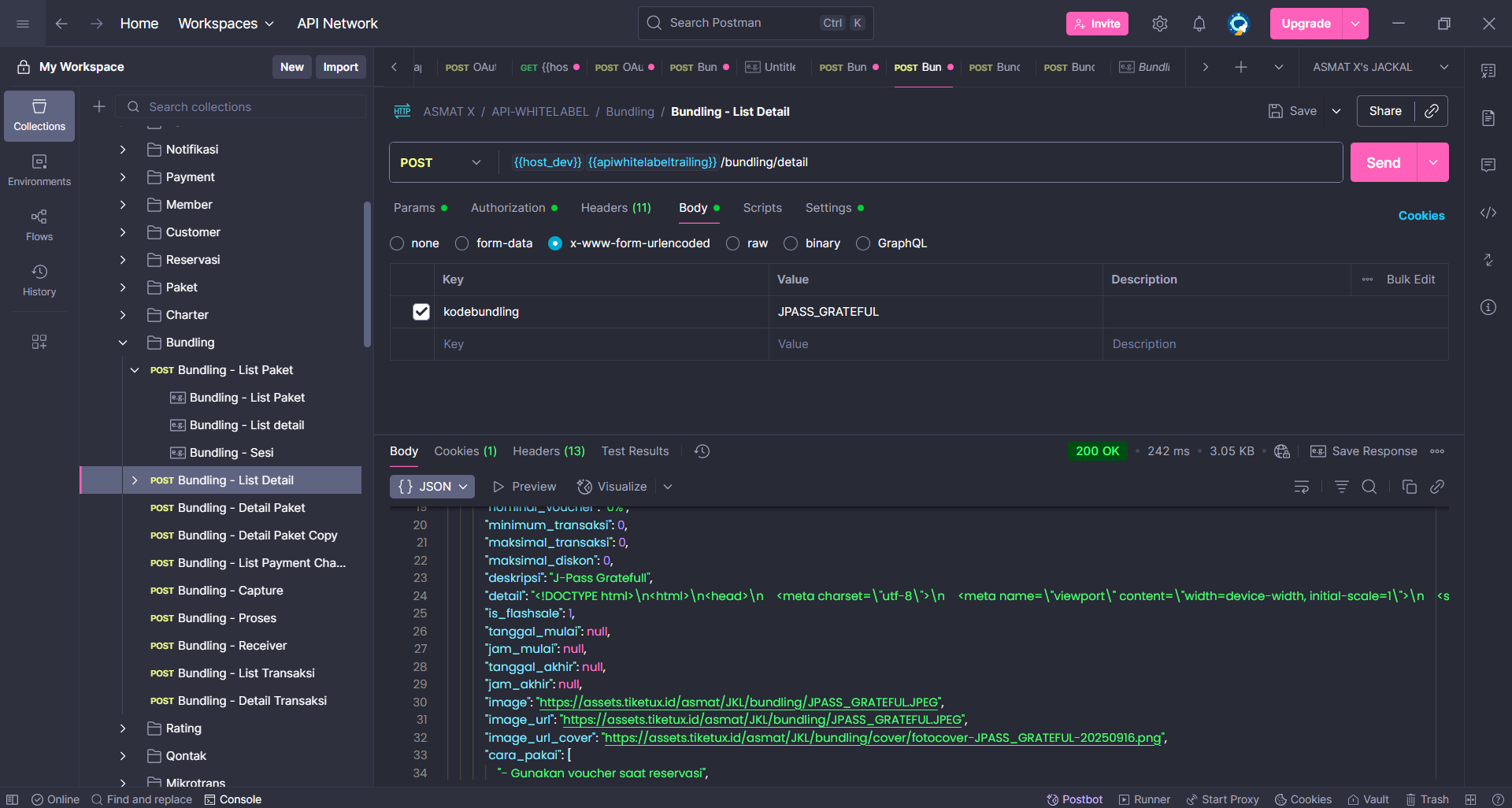The image size is (1512, 808).
Task: Open the Flows sidebar panel
Action: coord(39,224)
